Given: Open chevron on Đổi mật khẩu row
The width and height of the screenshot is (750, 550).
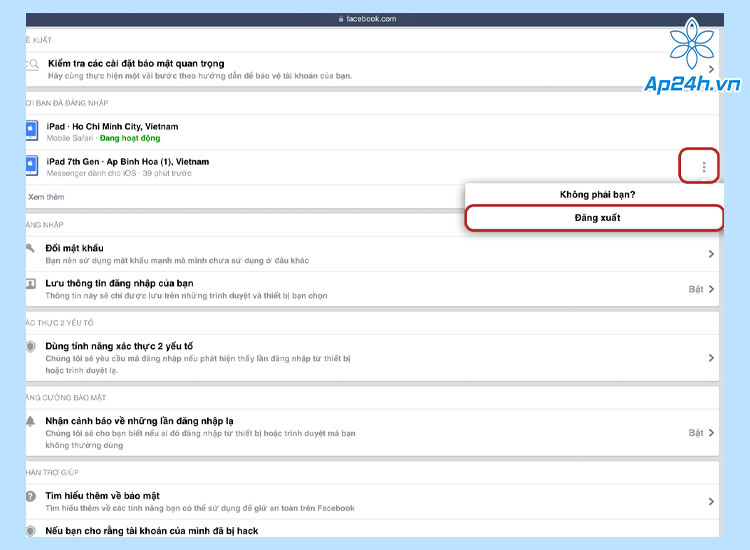Looking at the screenshot, I should click(x=711, y=254).
